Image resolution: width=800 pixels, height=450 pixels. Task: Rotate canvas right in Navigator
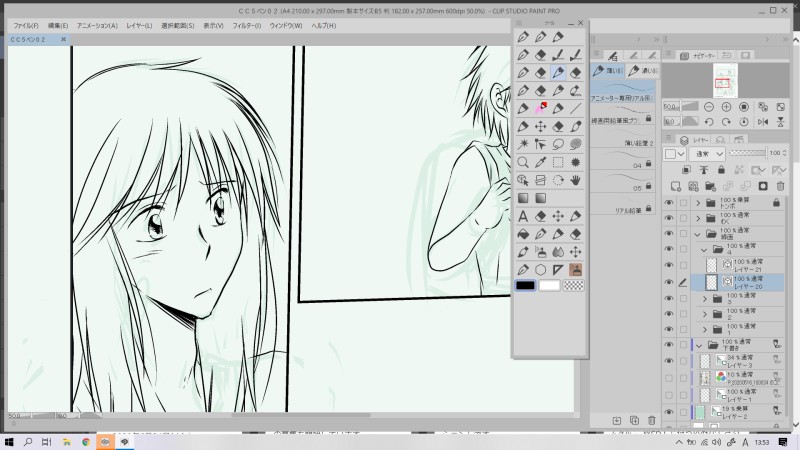(x=726, y=121)
